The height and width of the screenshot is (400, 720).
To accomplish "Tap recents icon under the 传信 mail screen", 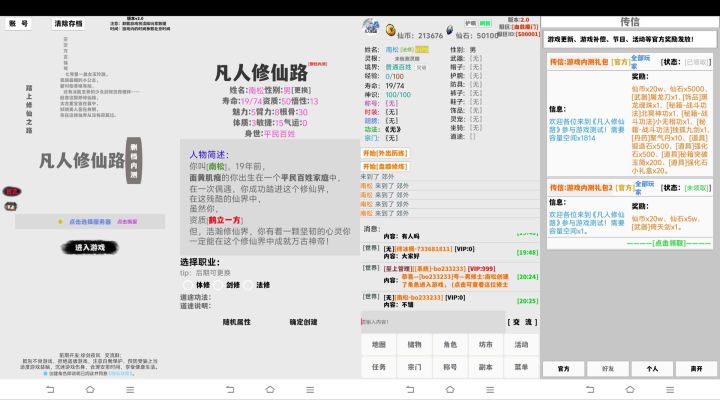I will point(670,389).
